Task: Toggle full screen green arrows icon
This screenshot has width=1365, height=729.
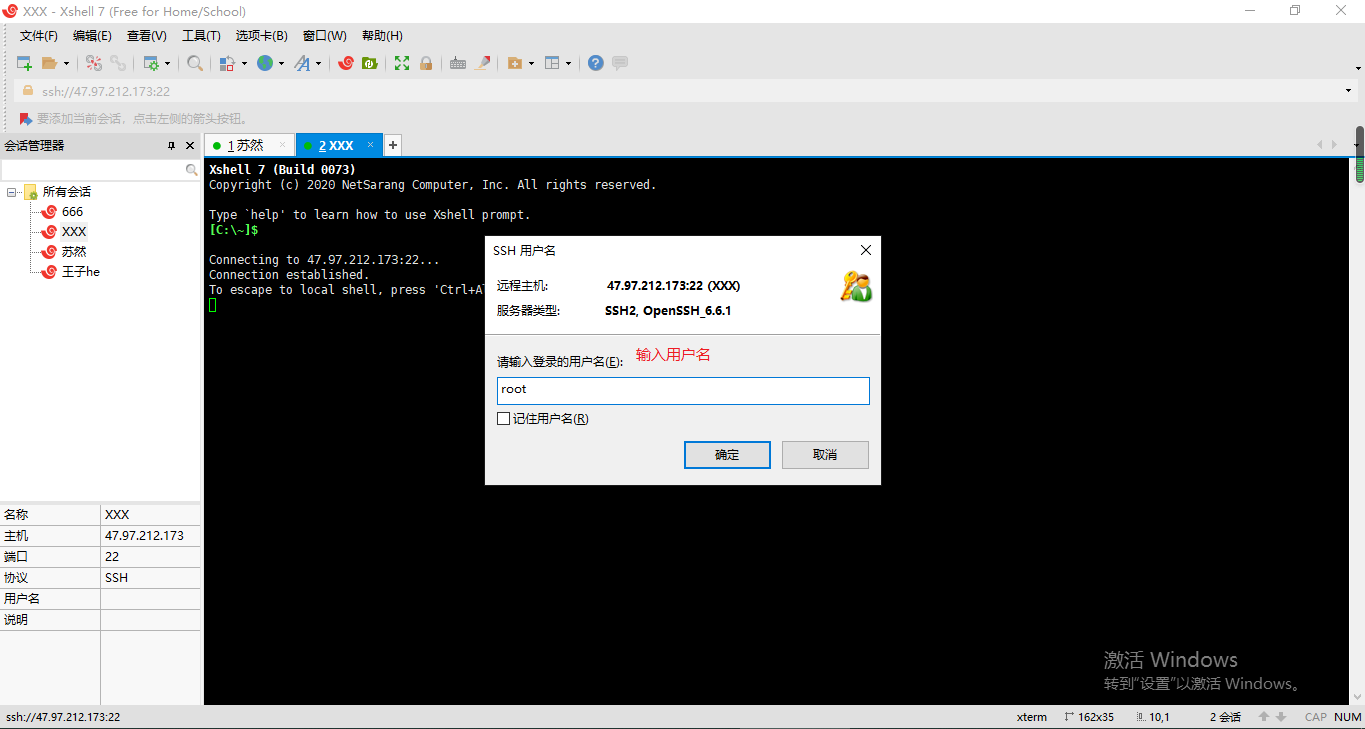Action: pyautogui.click(x=402, y=63)
